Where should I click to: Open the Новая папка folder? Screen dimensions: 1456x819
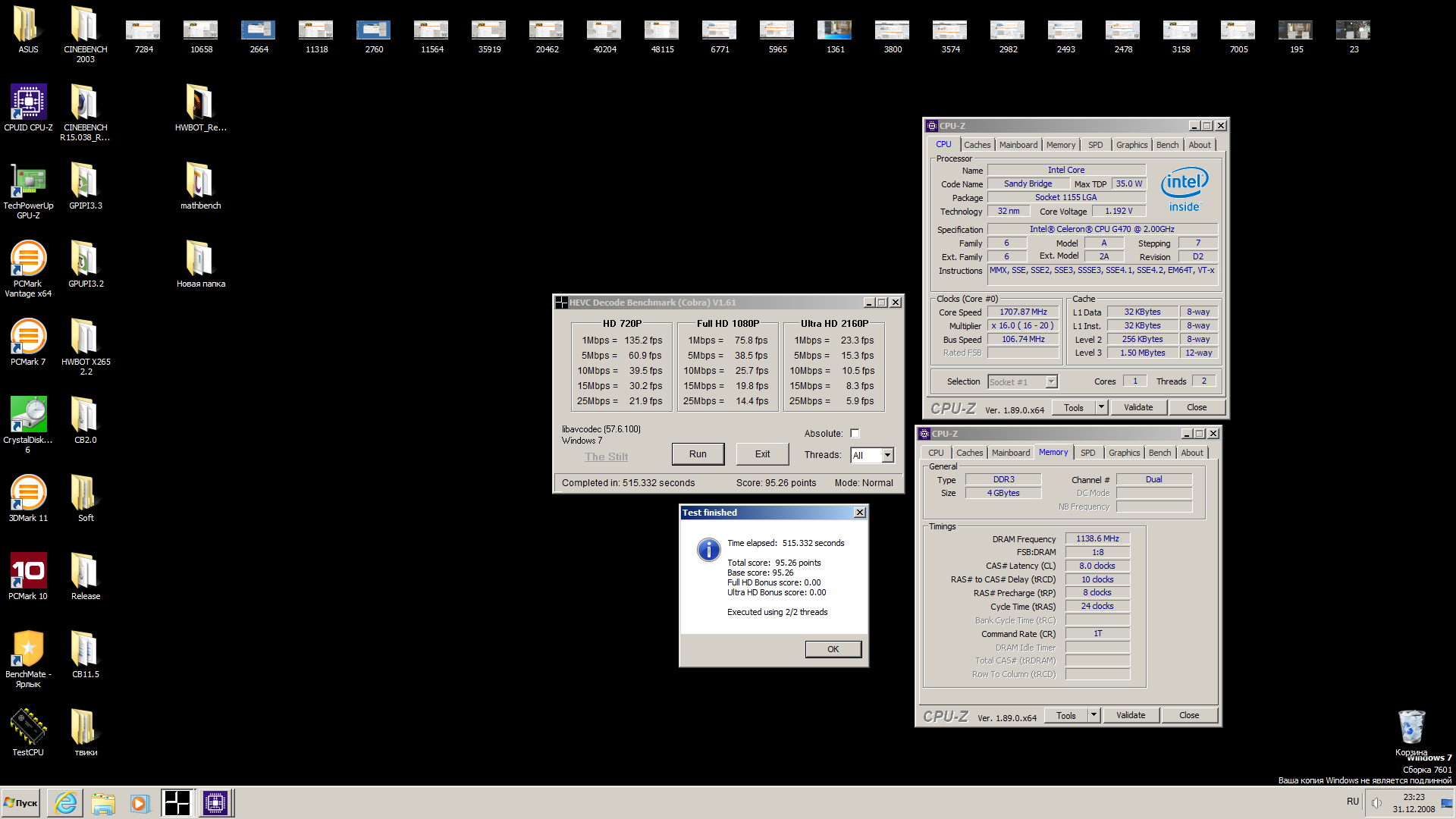coord(201,264)
